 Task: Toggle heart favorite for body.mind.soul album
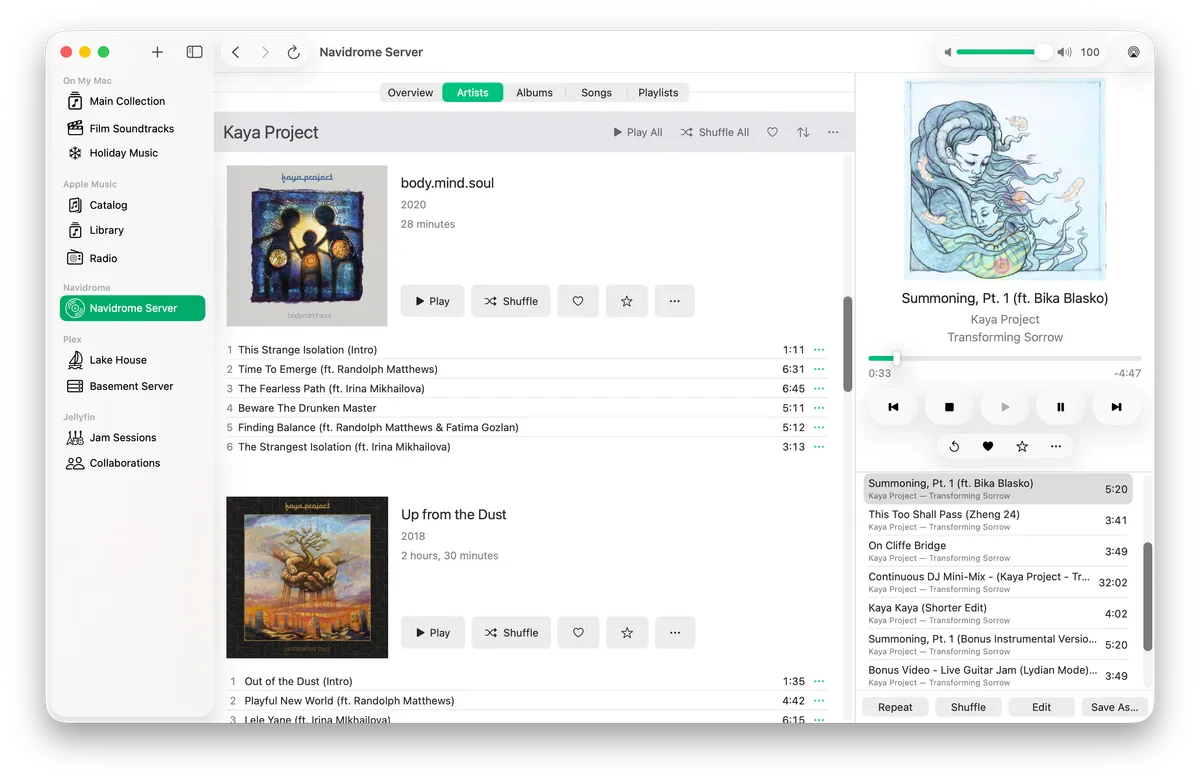click(578, 301)
